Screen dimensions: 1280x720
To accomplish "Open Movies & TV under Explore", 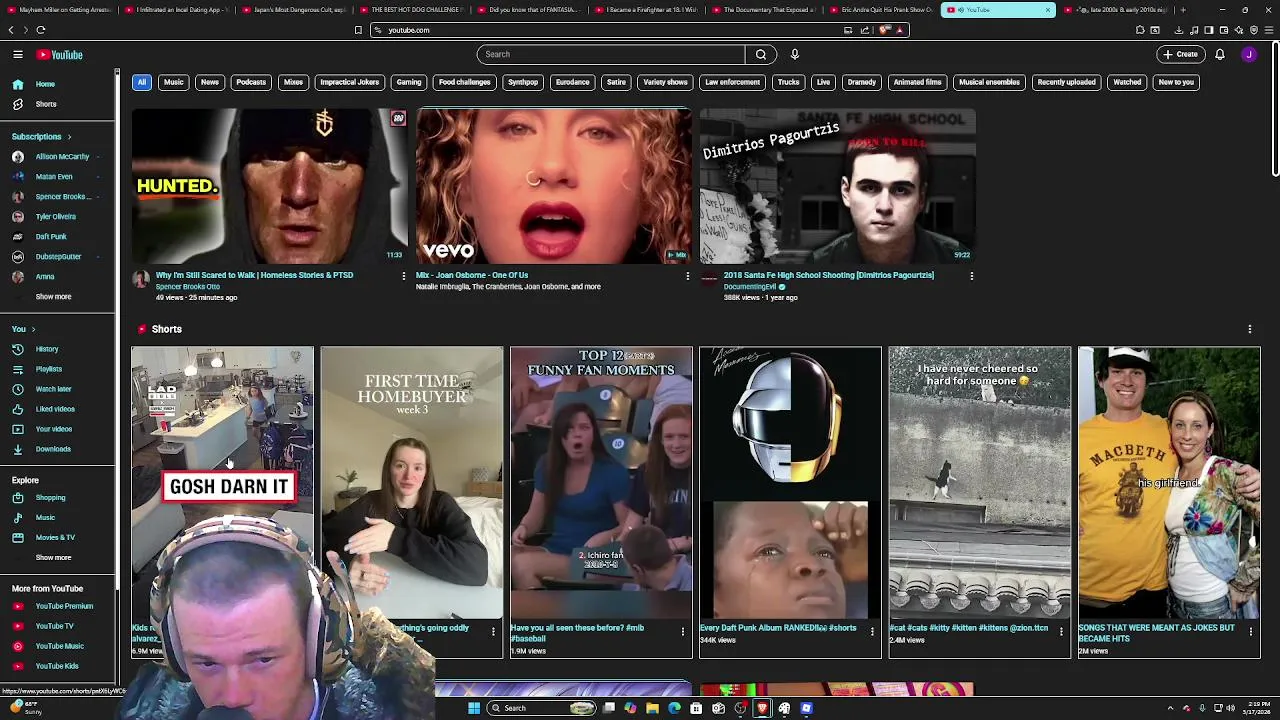I will (x=57, y=538).
